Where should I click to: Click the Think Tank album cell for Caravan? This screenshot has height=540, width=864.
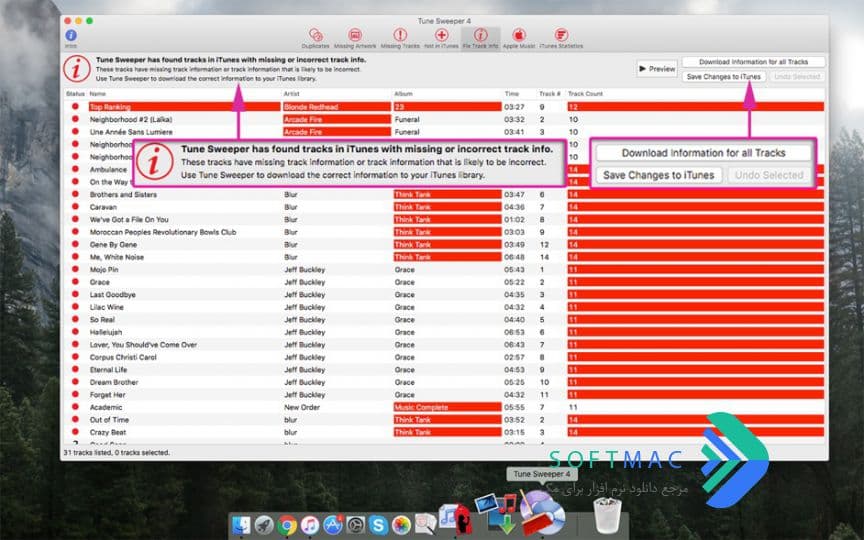click(447, 207)
